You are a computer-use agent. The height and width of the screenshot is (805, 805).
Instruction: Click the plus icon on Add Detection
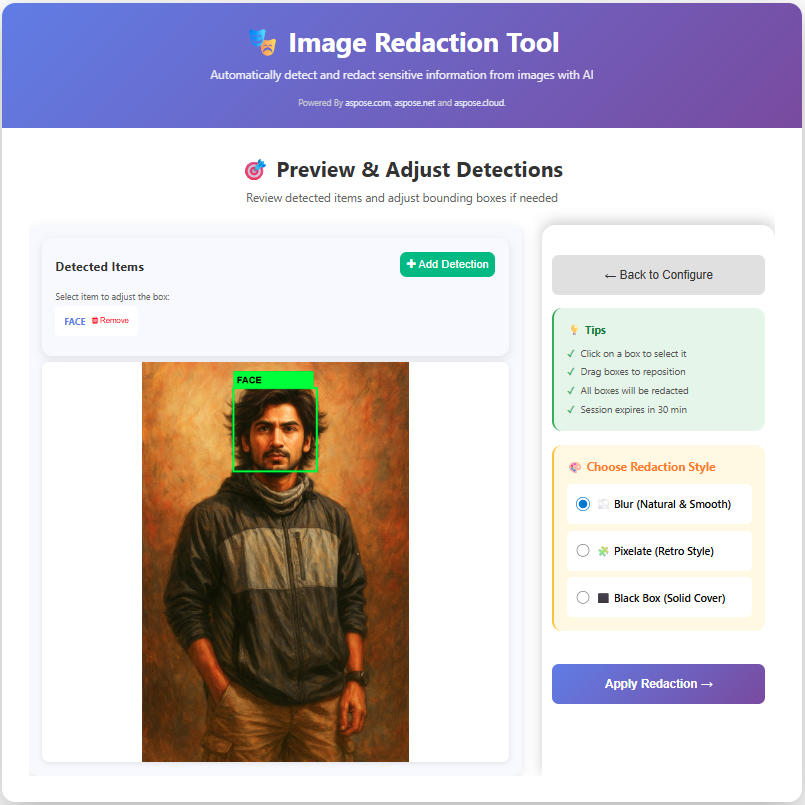[410, 264]
